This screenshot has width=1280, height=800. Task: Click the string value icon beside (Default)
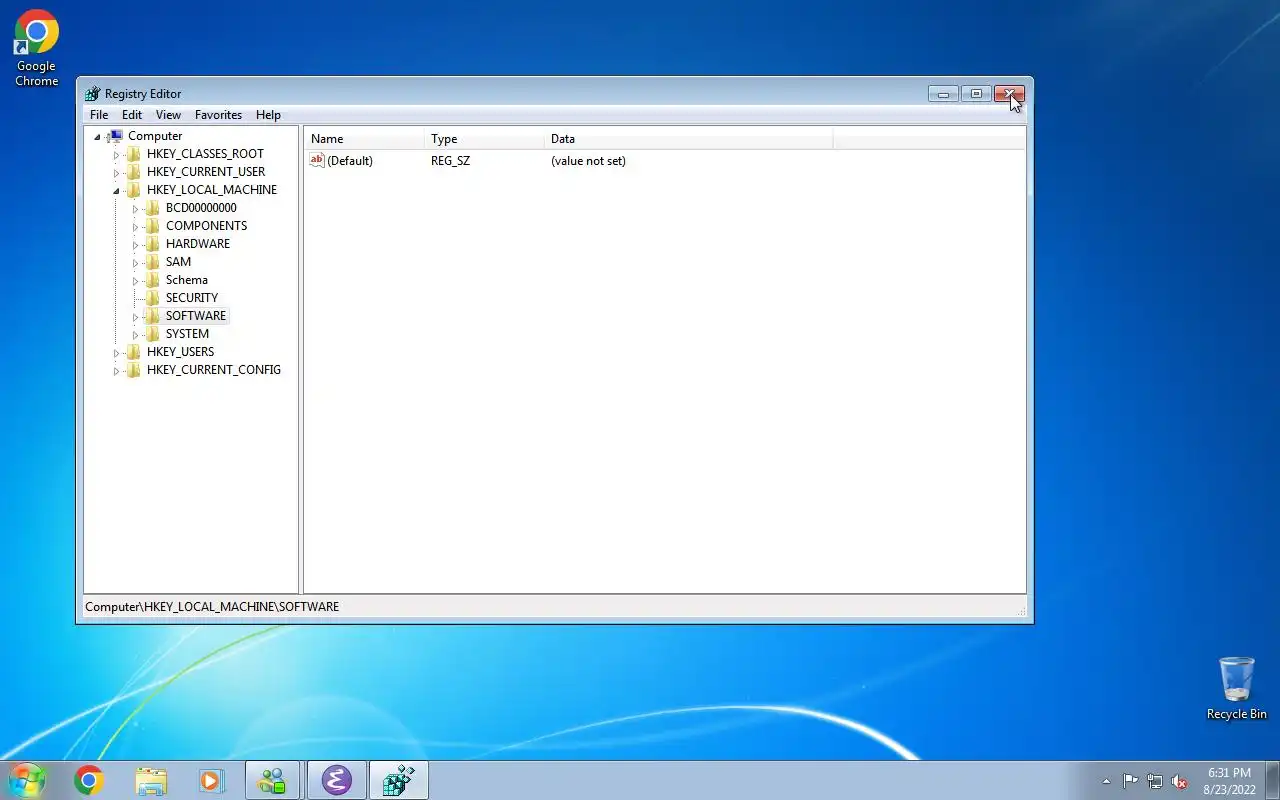[317, 160]
